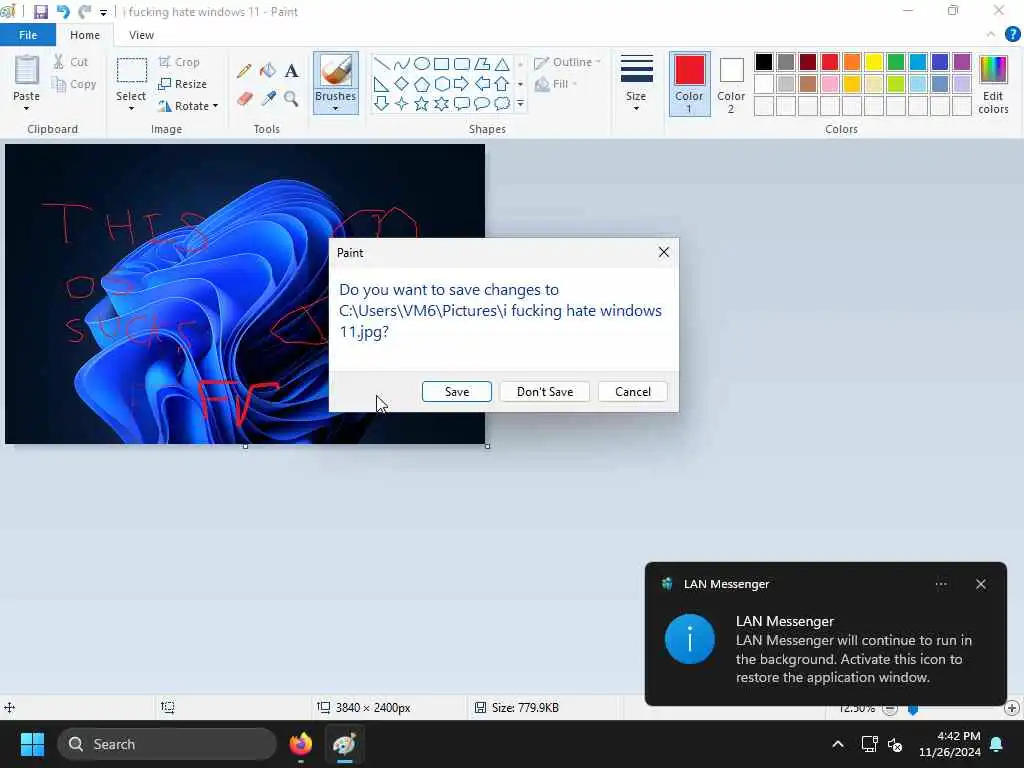
Task: Switch to the View tab
Action: [141, 35]
